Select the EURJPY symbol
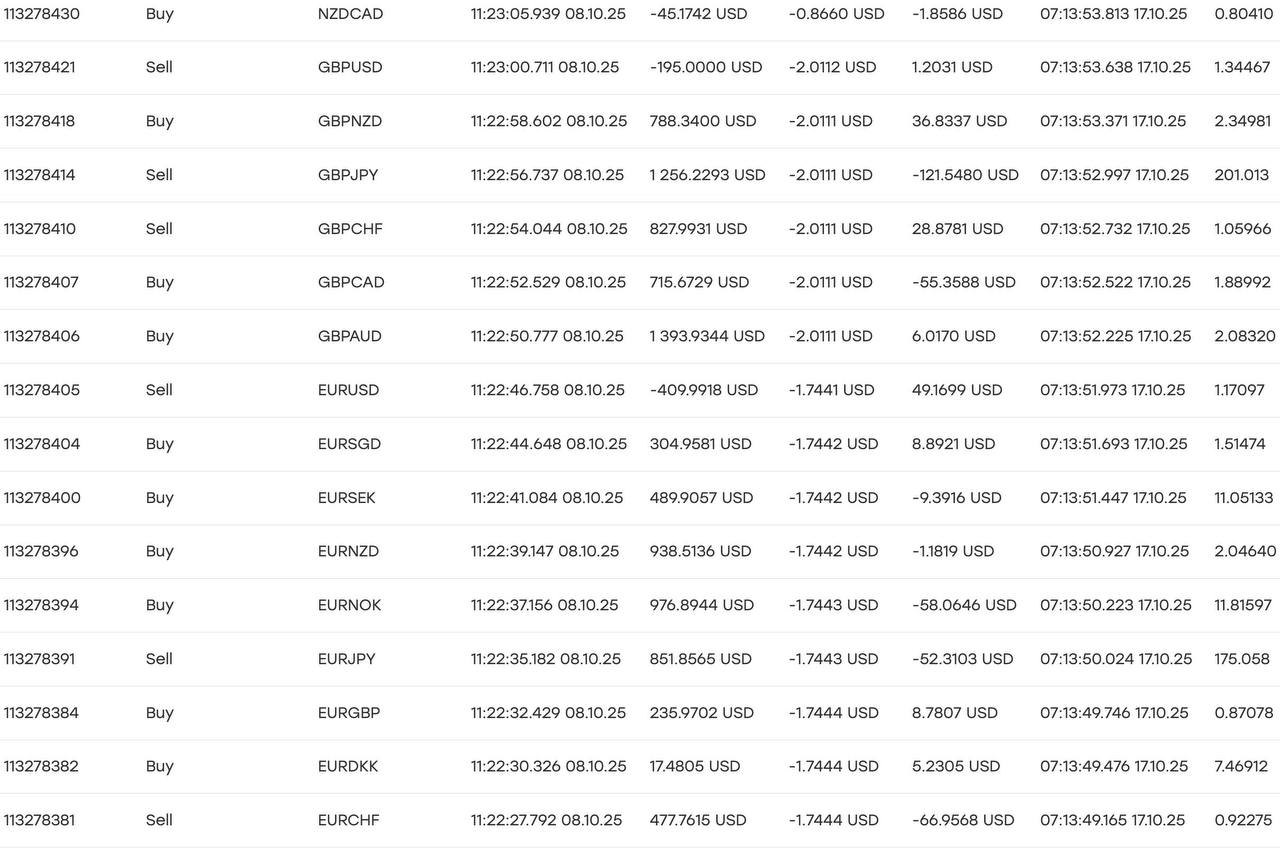The image size is (1280, 856). (x=347, y=659)
